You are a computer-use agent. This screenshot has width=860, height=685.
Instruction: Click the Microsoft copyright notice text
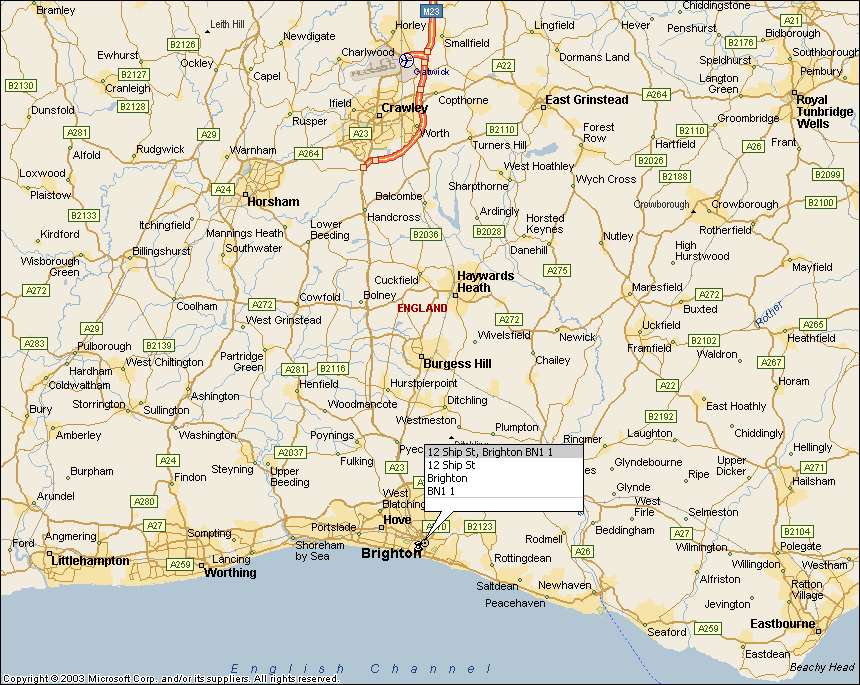coord(170,679)
